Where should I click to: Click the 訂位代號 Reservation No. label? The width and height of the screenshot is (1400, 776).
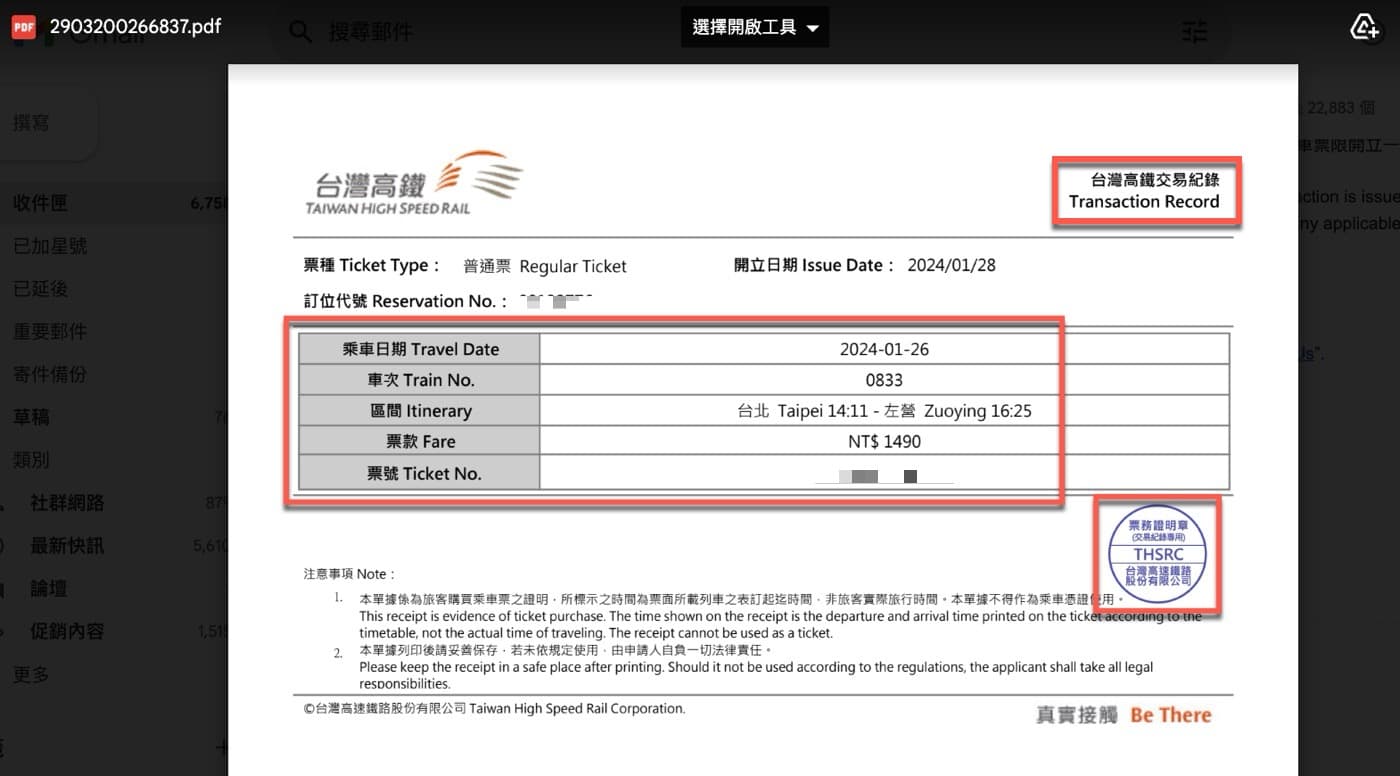(x=406, y=301)
